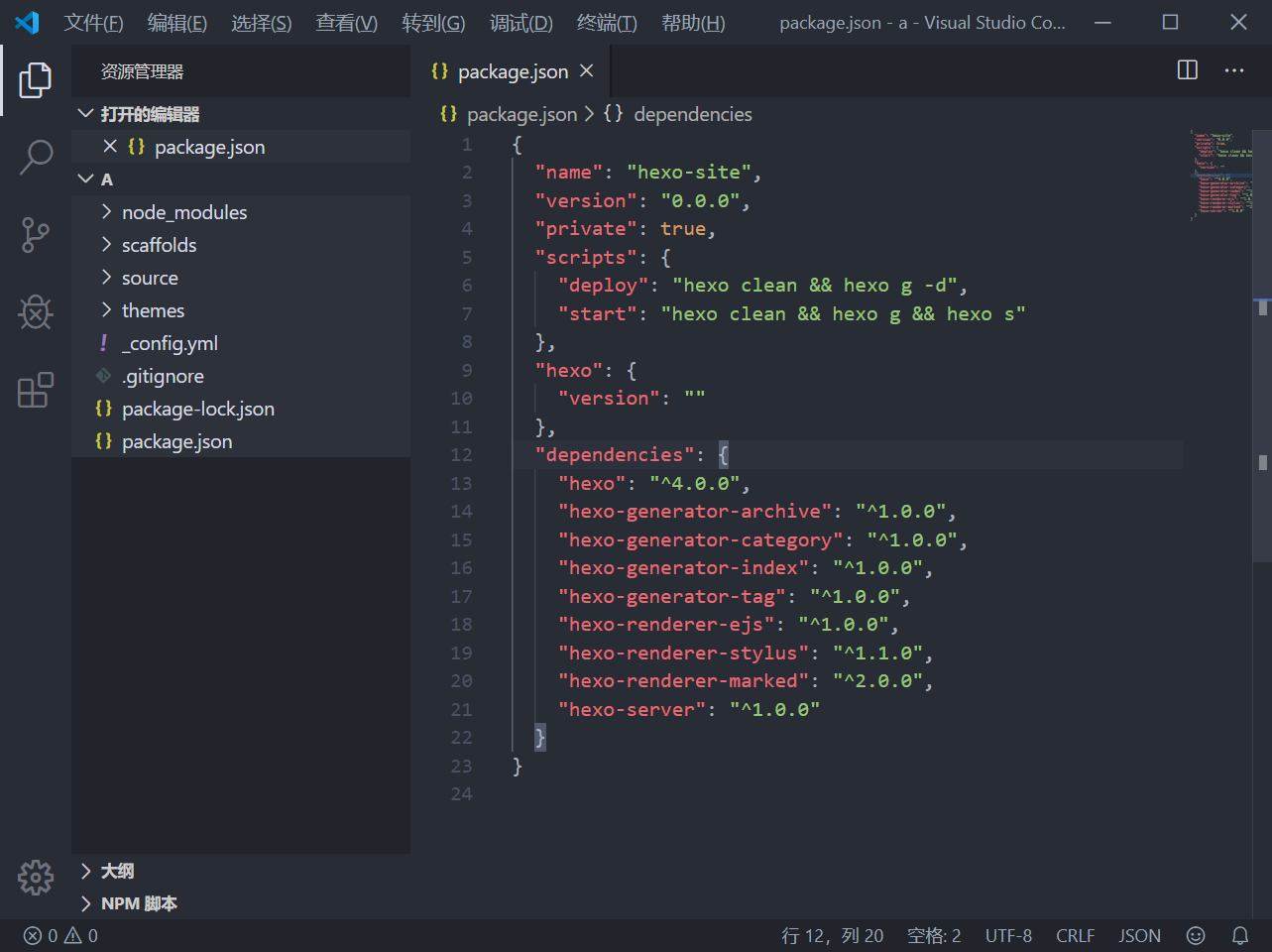Expand the themes folder

153,310
